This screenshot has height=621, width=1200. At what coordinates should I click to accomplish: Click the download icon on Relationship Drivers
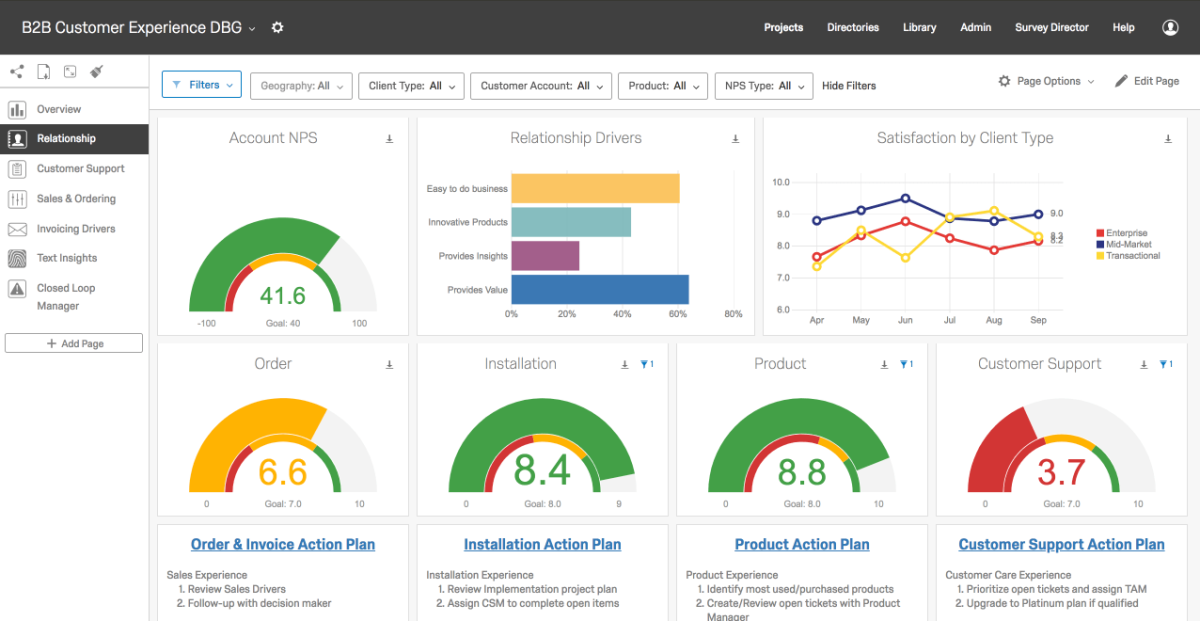click(x=735, y=139)
